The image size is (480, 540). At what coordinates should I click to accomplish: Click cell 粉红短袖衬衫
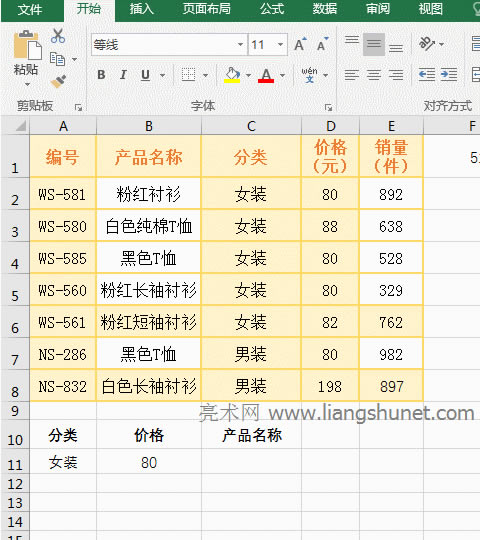pyautogui.click(x=149, y=322)
